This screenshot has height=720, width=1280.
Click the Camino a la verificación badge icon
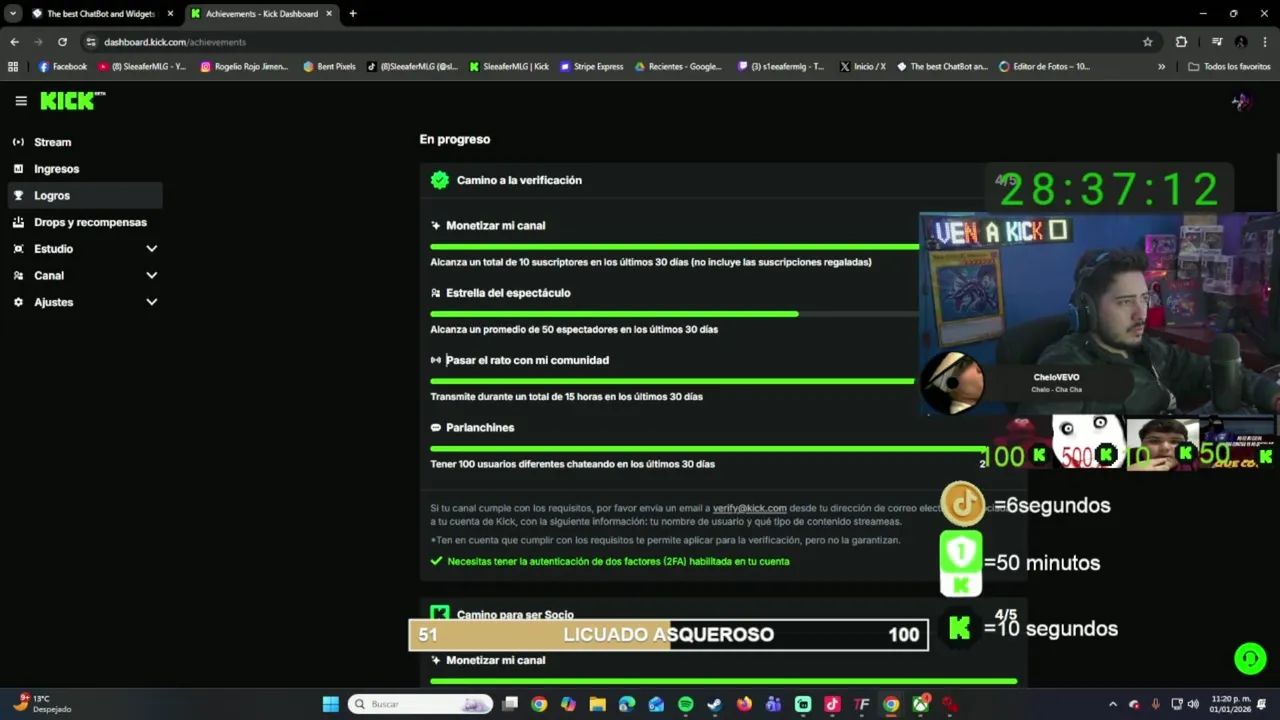coord(439,180)
